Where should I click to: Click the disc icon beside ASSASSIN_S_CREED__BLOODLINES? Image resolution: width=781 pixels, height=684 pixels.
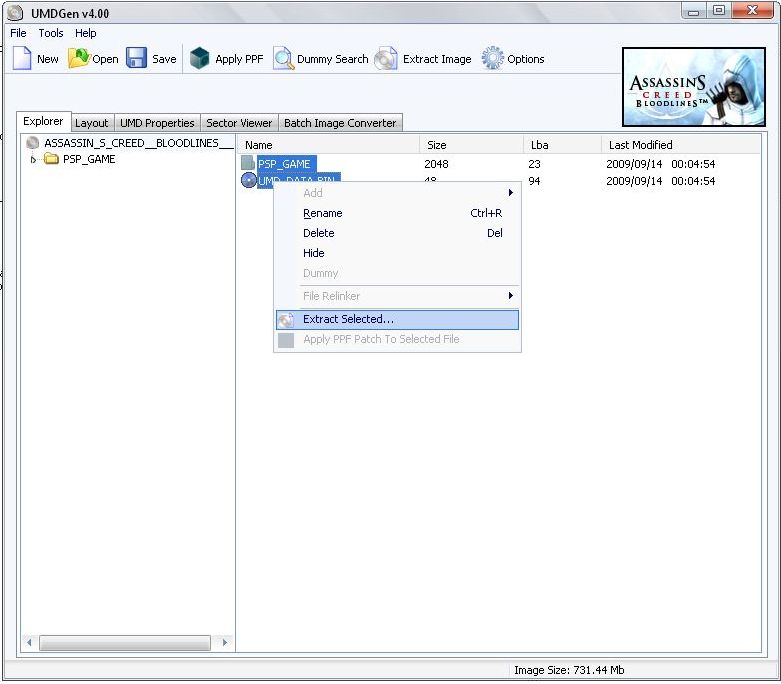[x=32, y=143]
